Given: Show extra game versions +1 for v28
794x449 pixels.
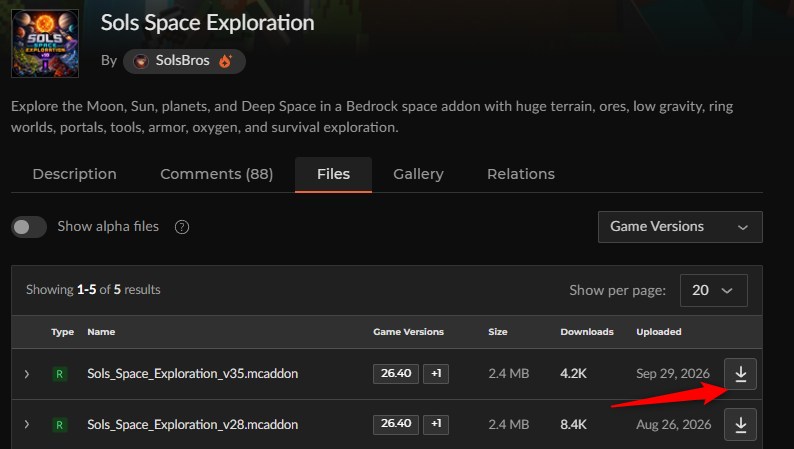Looking at the screenshot, I should 436,424.
